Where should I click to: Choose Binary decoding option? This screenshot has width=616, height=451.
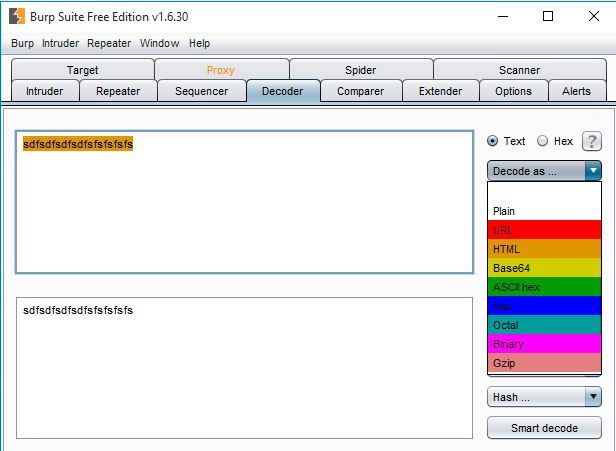click(x=544, y=344)
